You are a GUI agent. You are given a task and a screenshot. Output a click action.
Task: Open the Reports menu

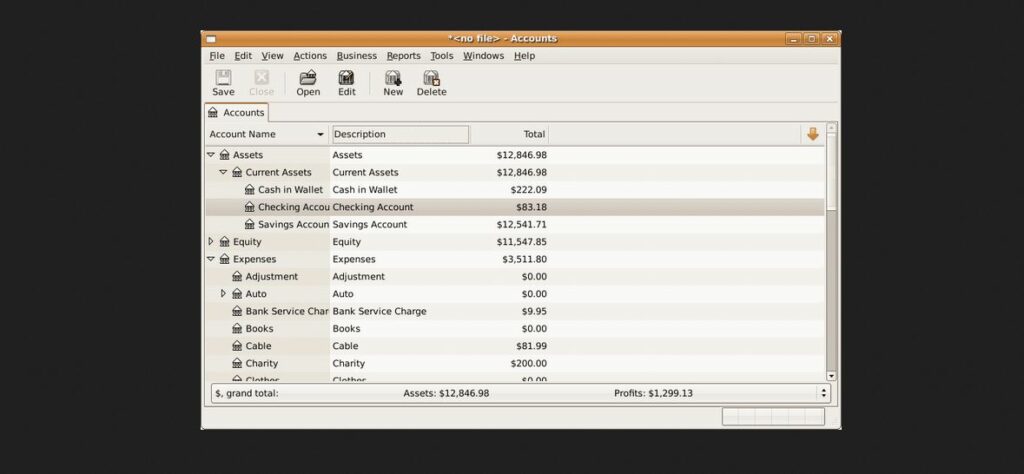click(404, 56)
